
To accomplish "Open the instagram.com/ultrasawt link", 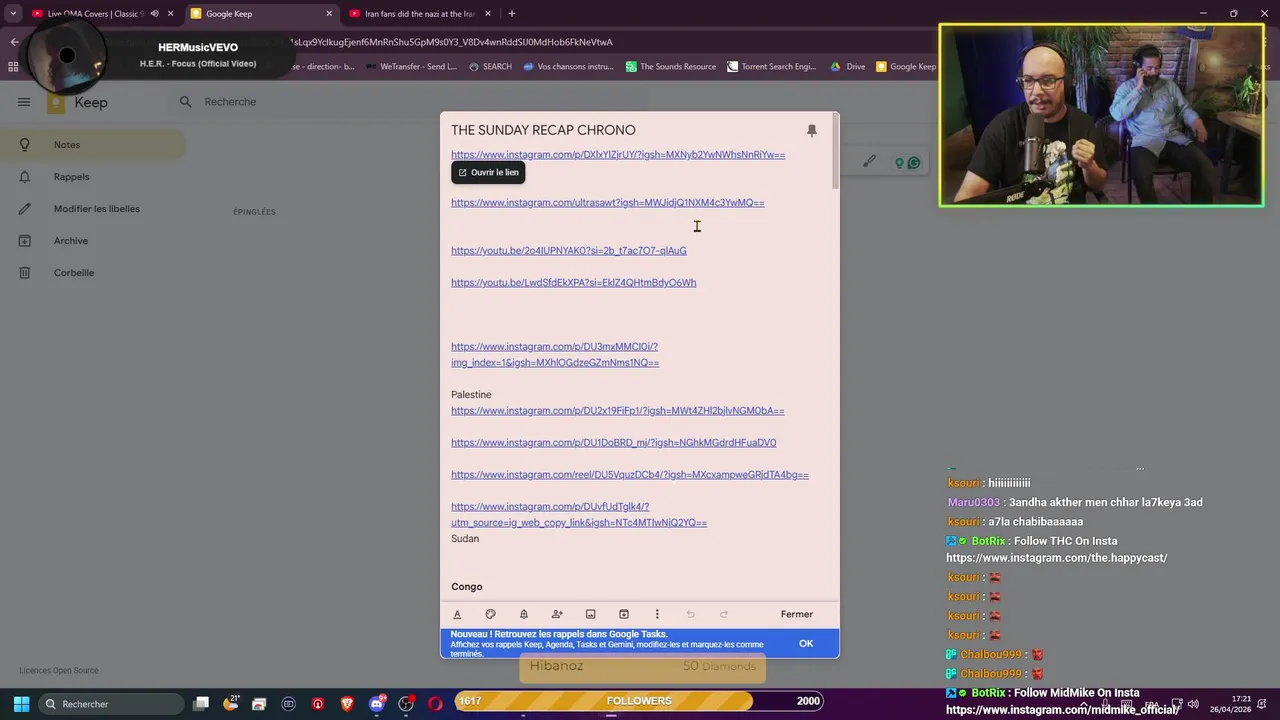I will 607,203.
